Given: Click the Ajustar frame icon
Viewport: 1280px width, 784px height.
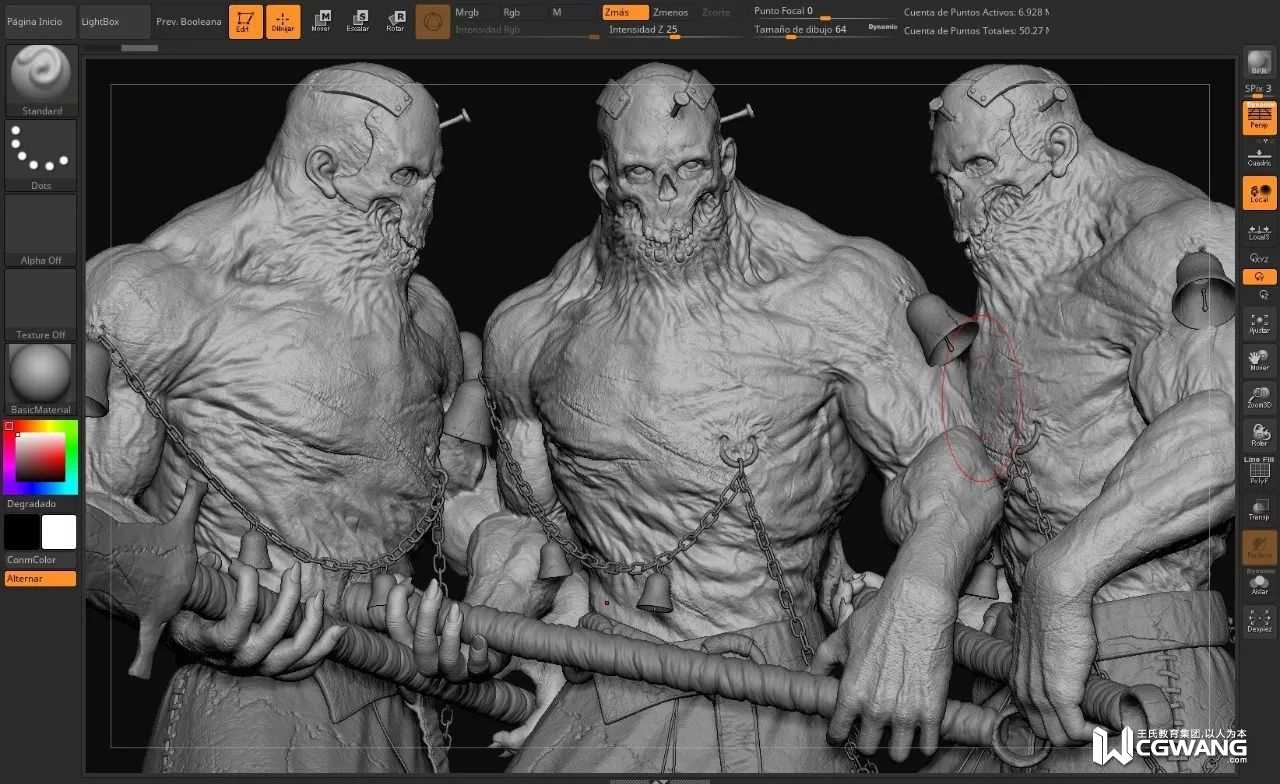Looking at the screenshot, I should click(x=1259, y=323).
